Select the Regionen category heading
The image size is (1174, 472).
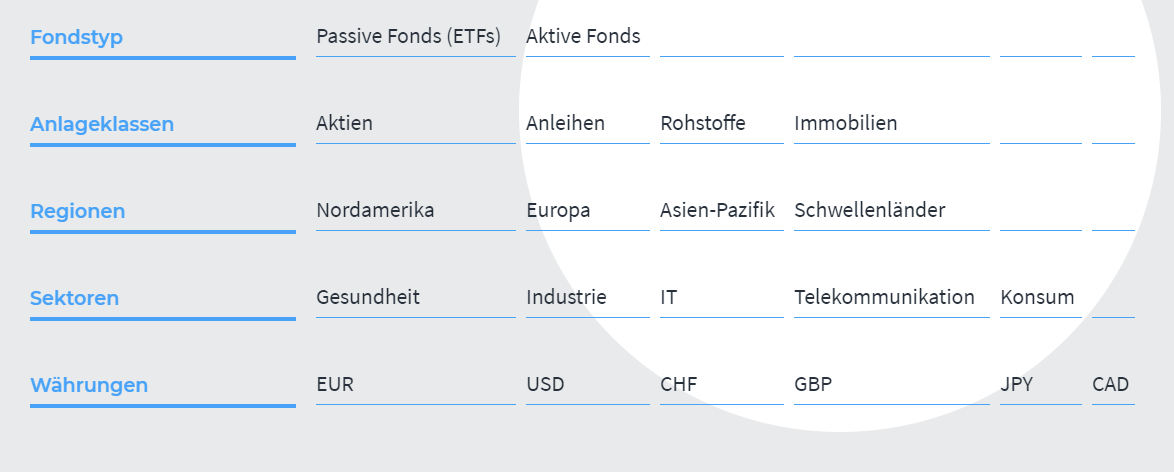click(x=77, y=211)
